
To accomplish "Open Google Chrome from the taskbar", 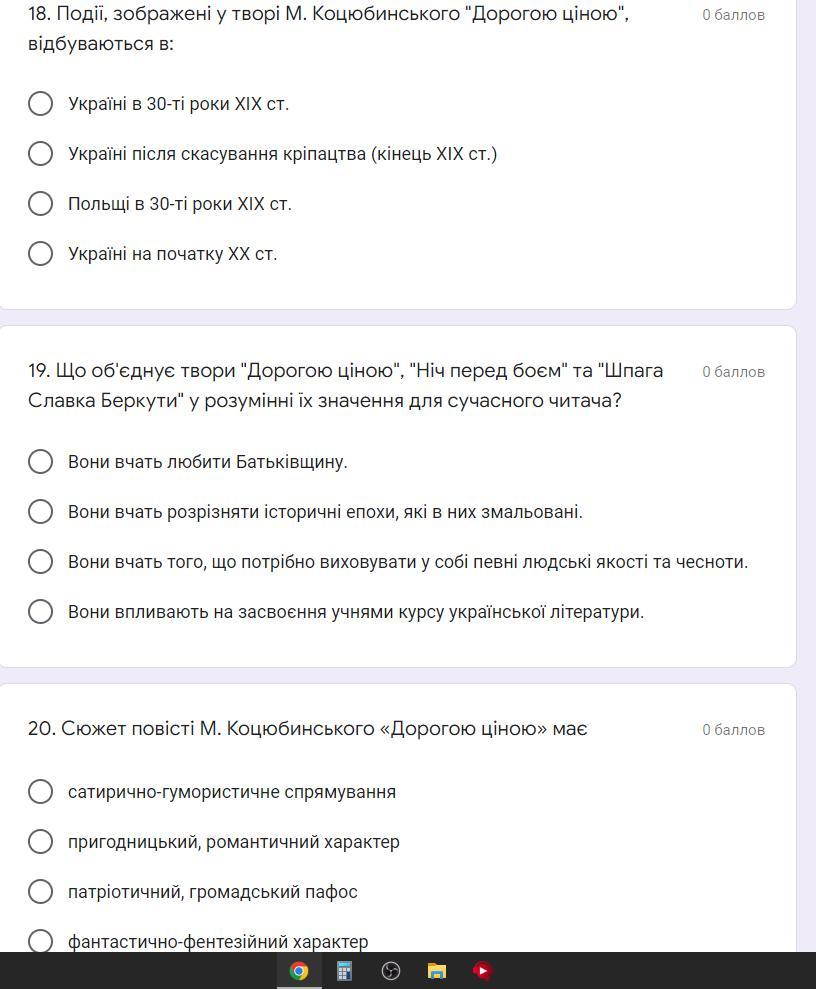I will (x=298, y=971).
